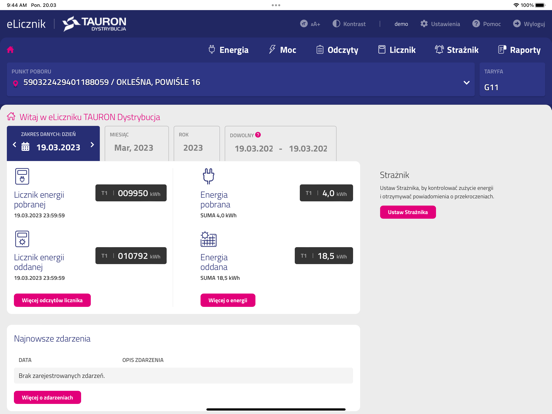
Task: Click the 18,5 kWh value
Action: point(324,256)
